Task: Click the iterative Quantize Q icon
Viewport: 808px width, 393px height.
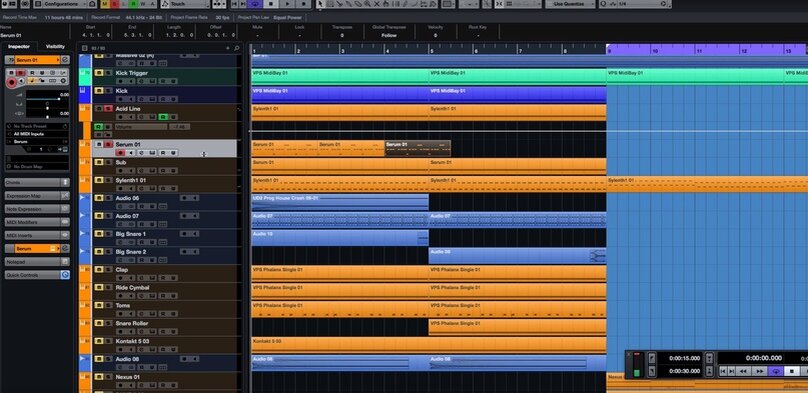Action: (x=603, y=4)
